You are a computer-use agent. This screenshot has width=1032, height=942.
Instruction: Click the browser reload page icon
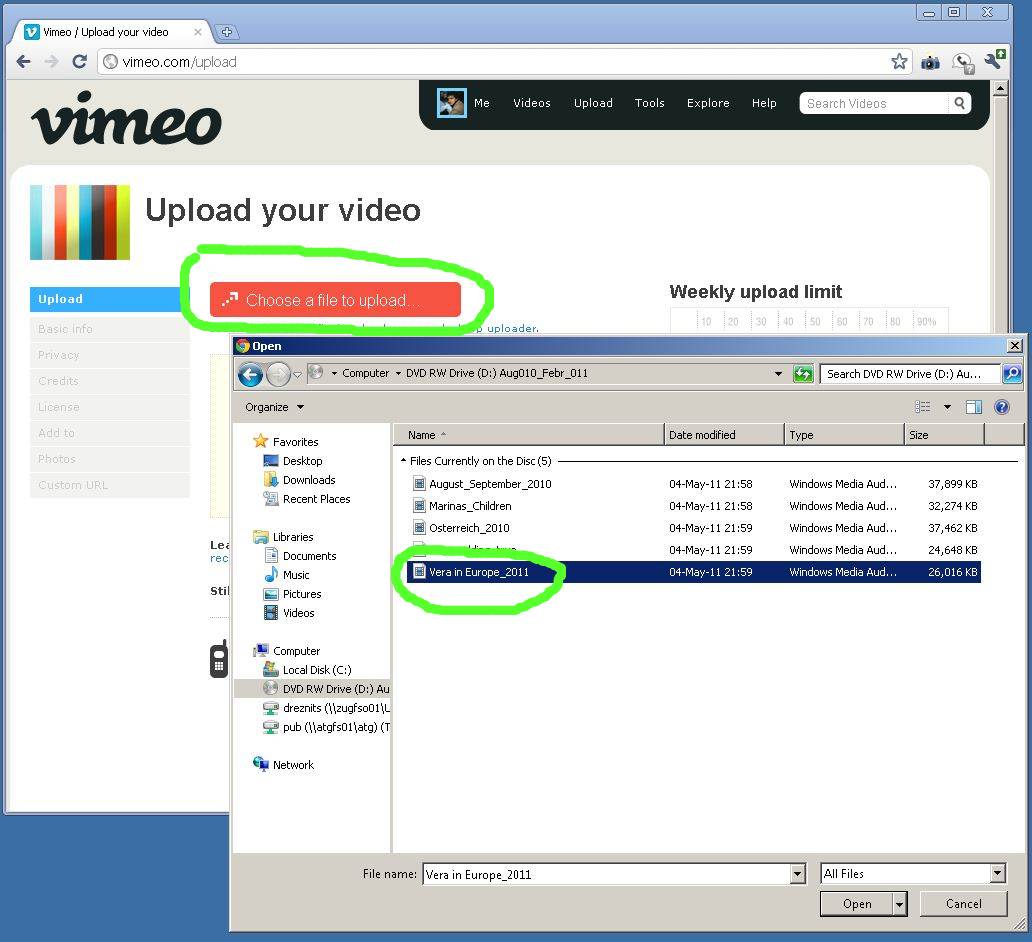click(x=79, y=62)
